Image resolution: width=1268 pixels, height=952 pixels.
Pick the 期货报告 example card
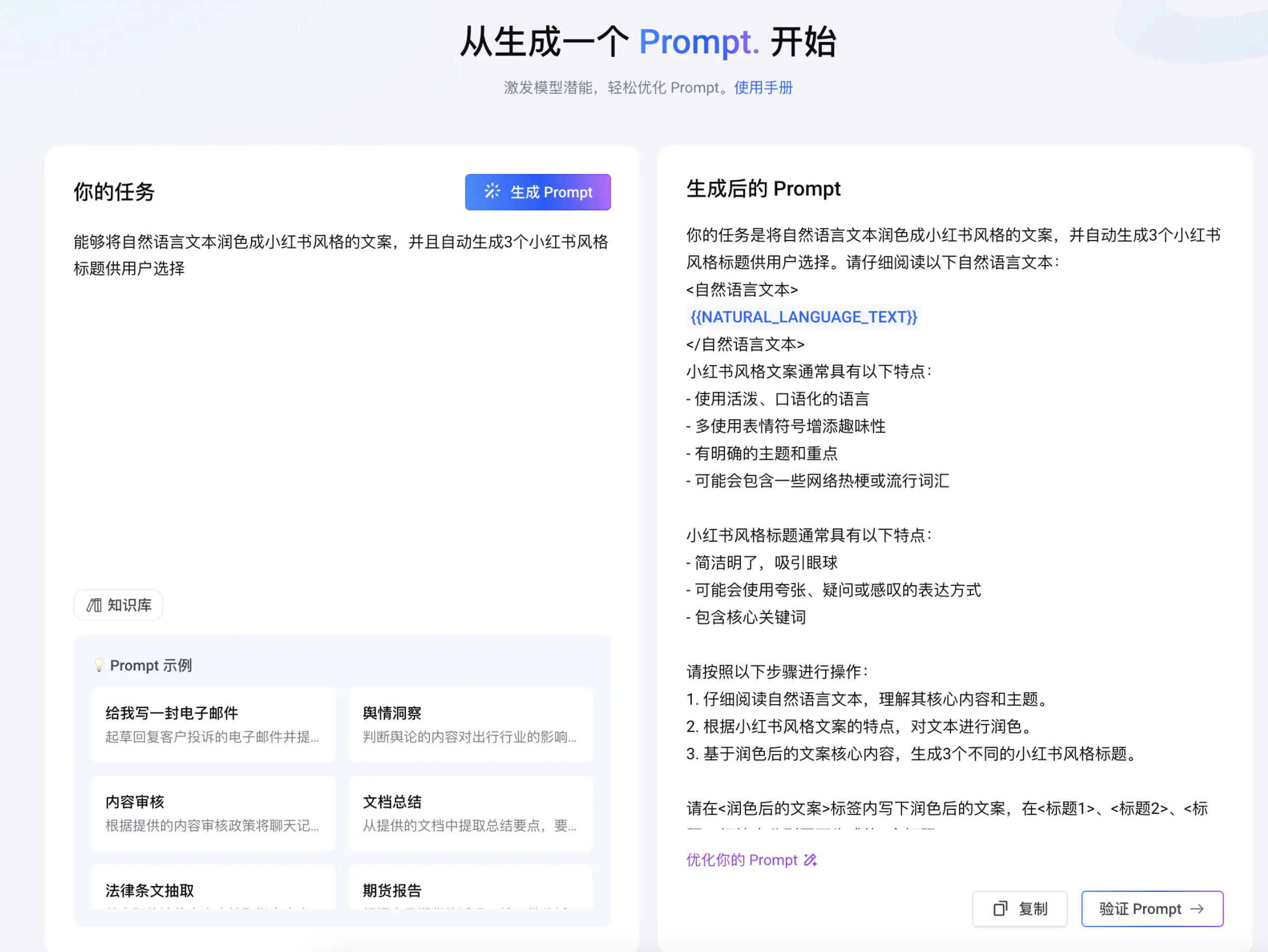tap(470, 889)
